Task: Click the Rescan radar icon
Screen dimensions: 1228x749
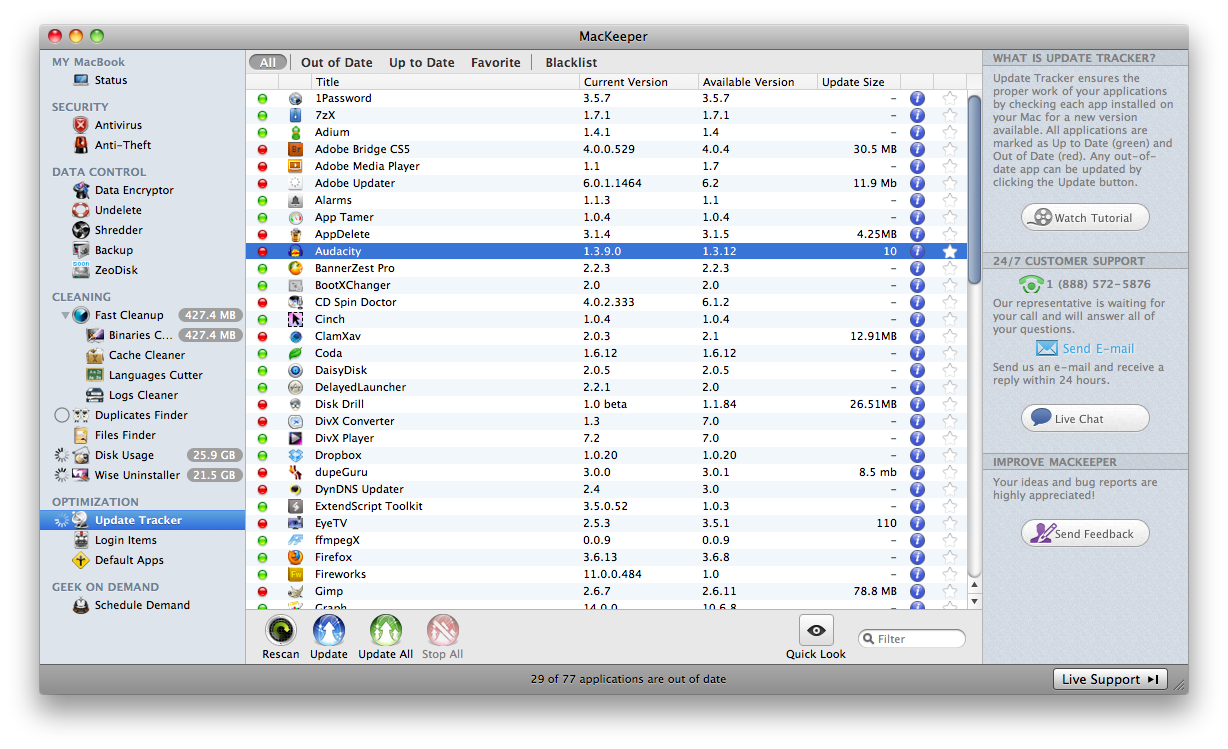Action: click(281, 630)
